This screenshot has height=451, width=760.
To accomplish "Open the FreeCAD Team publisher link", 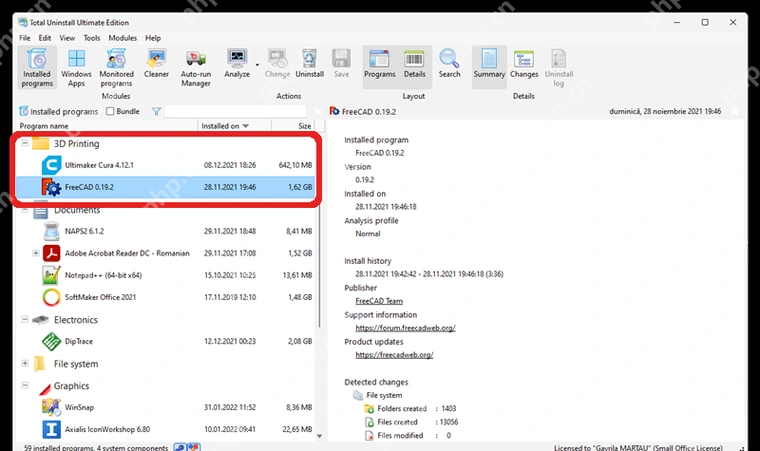I will pyautogui.click(x=379, y=301).
